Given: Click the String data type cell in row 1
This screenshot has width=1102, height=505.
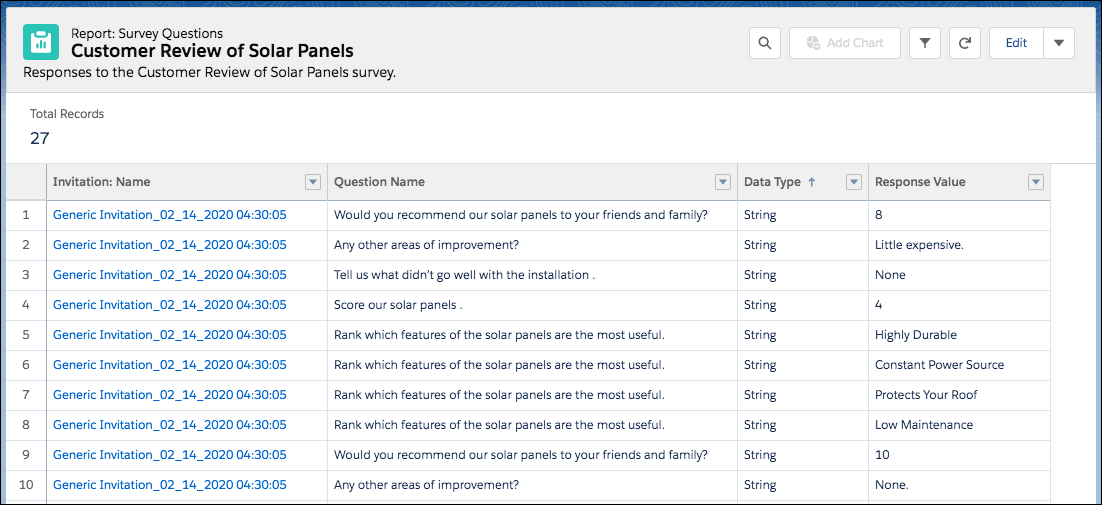Looking at the screenshot, I should [803, 215].
